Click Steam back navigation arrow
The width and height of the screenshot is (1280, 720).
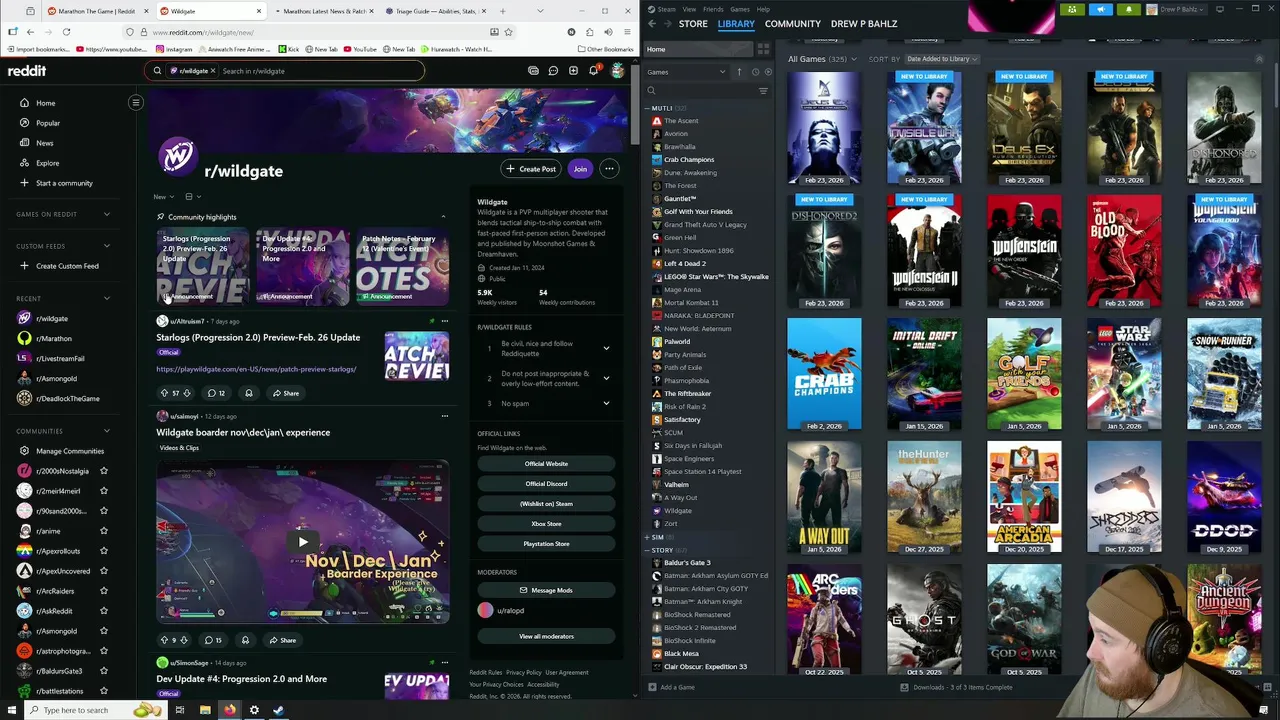click(x=652, y=24)
